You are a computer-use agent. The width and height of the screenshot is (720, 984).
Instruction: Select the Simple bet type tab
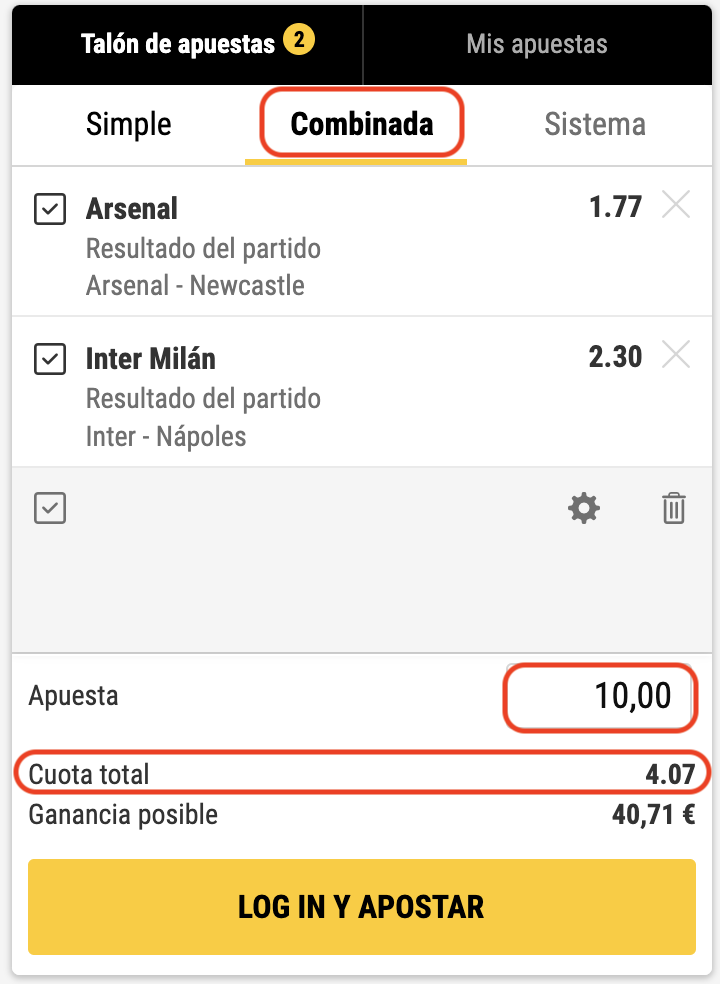(129, 124)
